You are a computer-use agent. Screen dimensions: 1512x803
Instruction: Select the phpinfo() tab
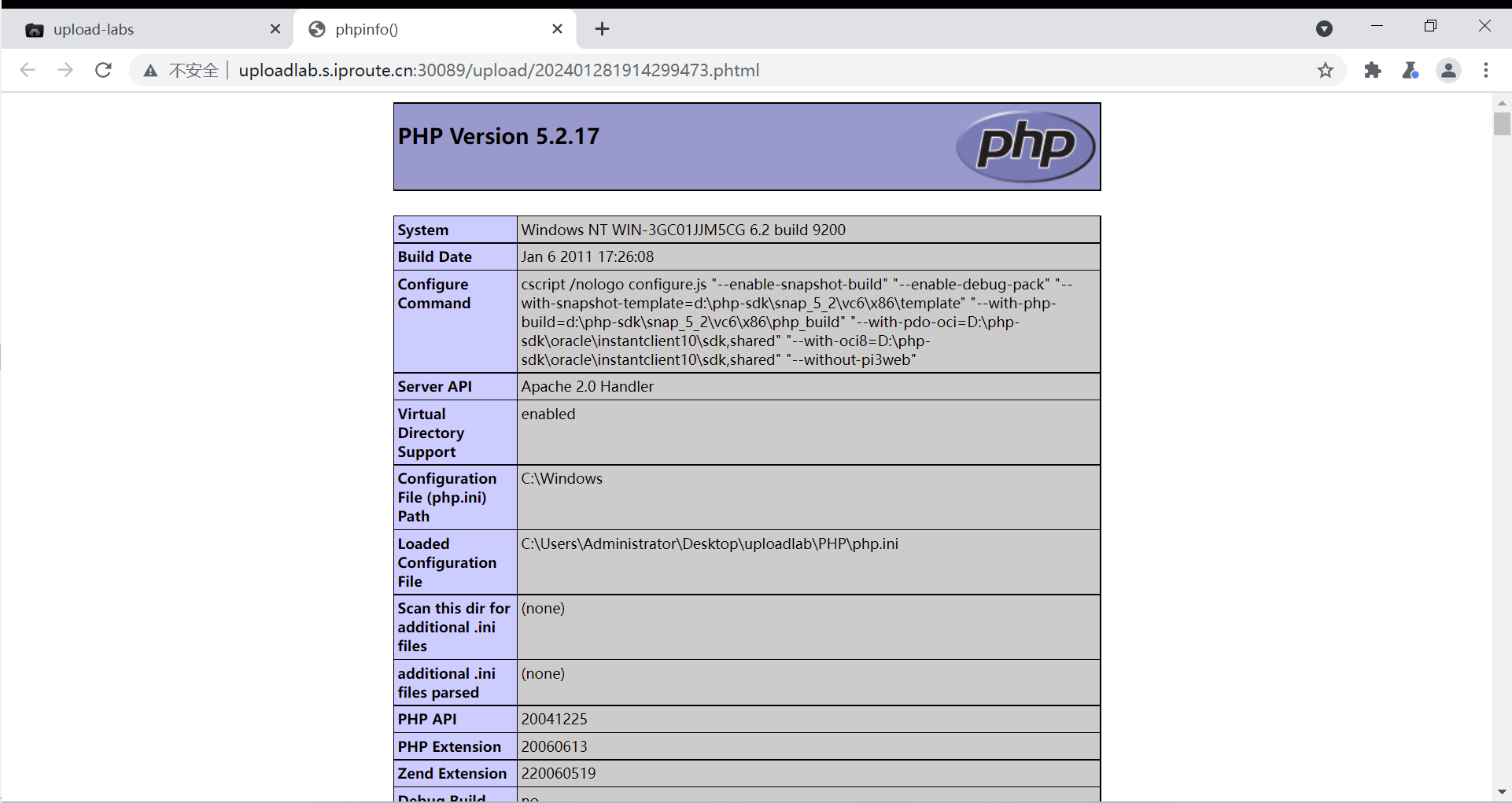click(425, 29)
